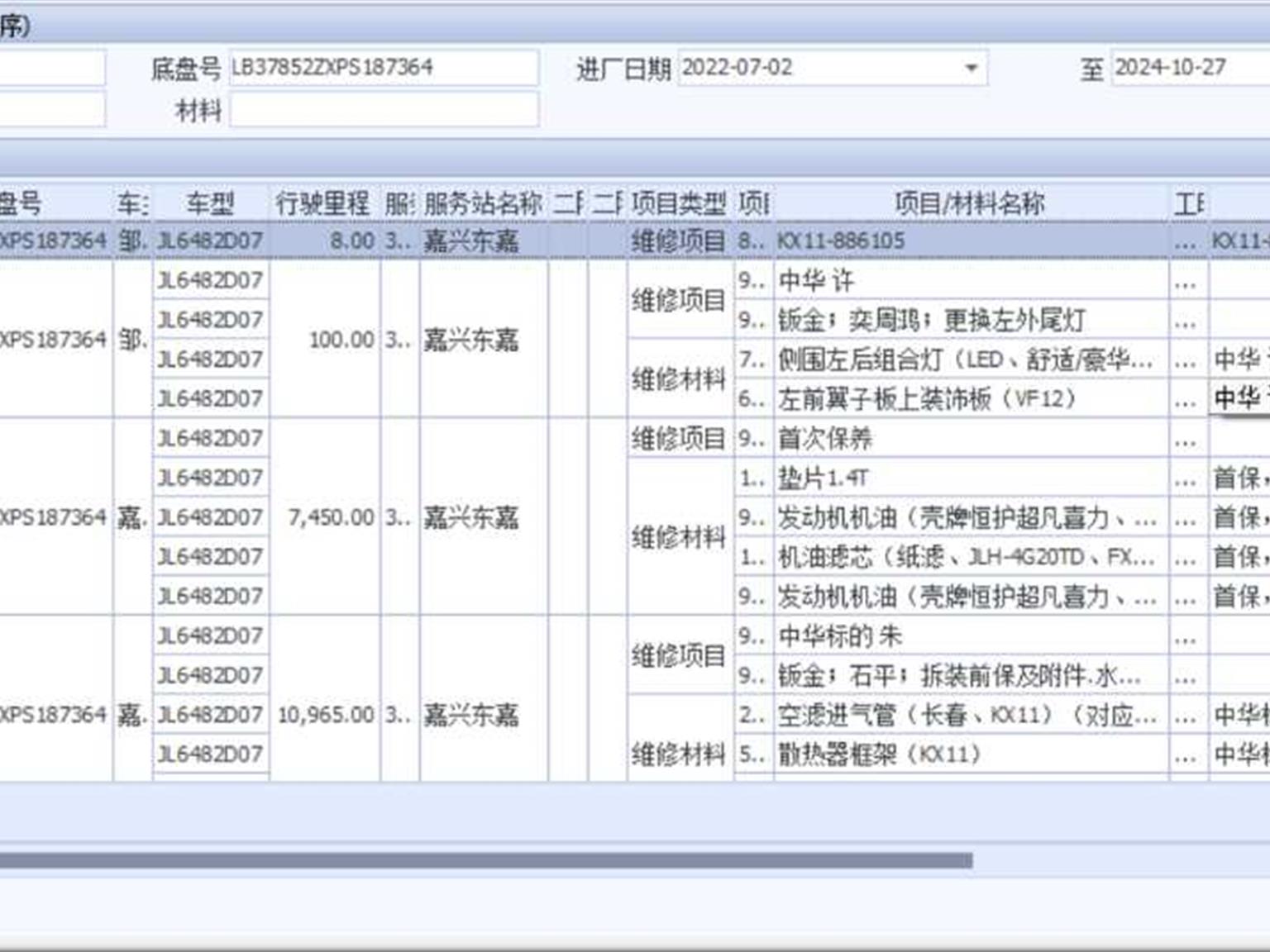
Task: Click the end date field 2024-10-27
Action: coord(1189,68)
